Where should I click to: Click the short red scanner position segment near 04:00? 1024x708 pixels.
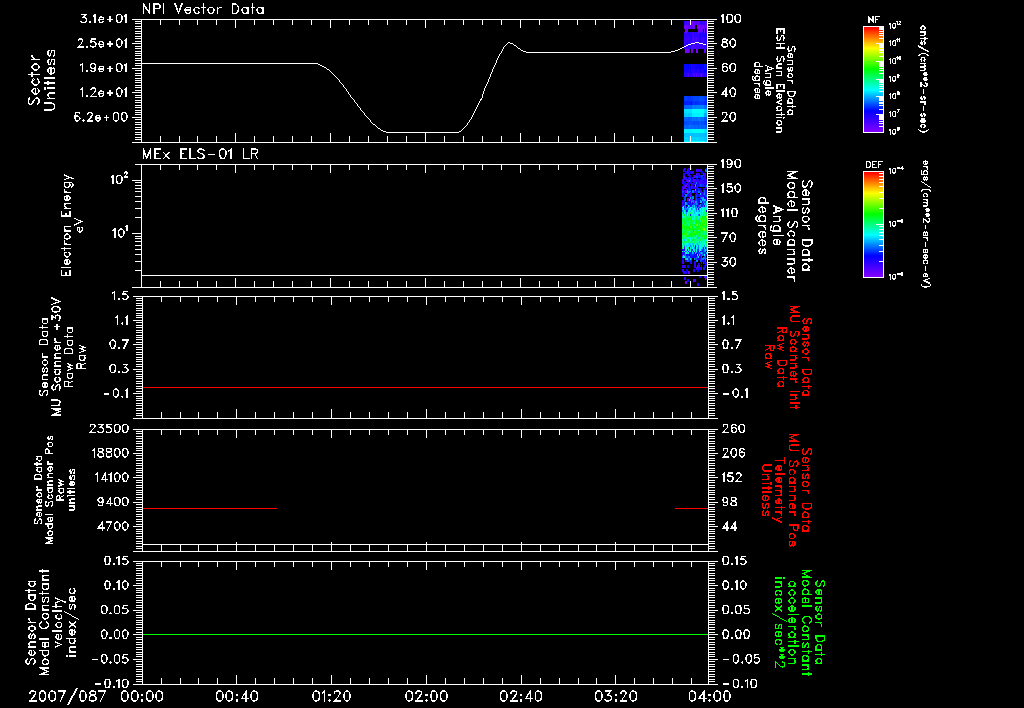point(692,508)
